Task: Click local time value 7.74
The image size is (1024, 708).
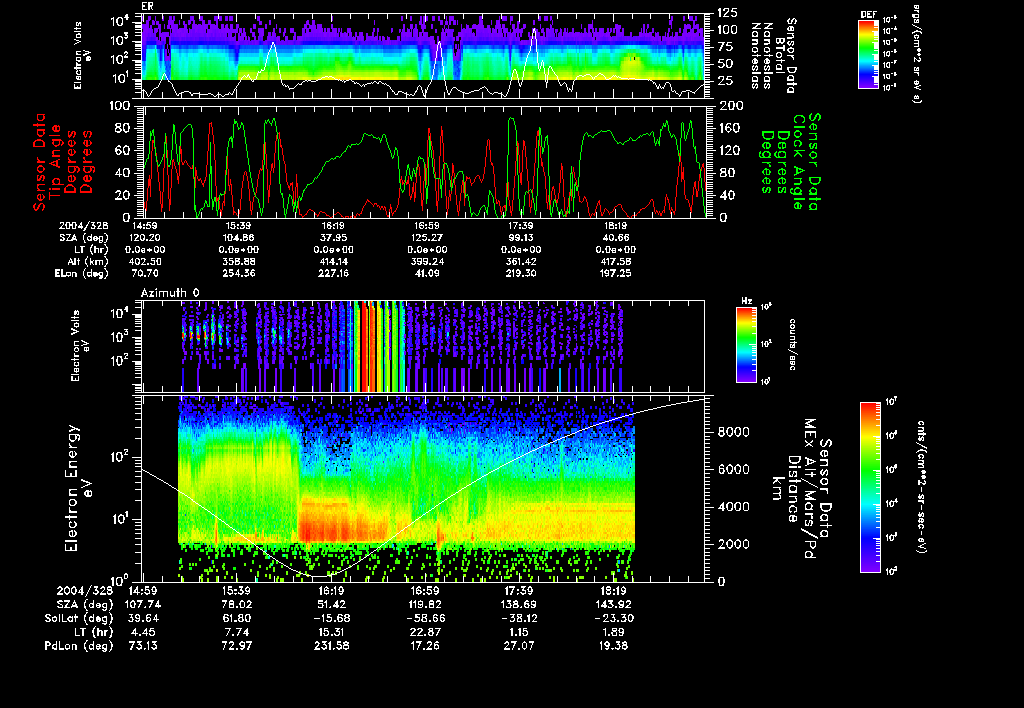Action: click(237, 632)
